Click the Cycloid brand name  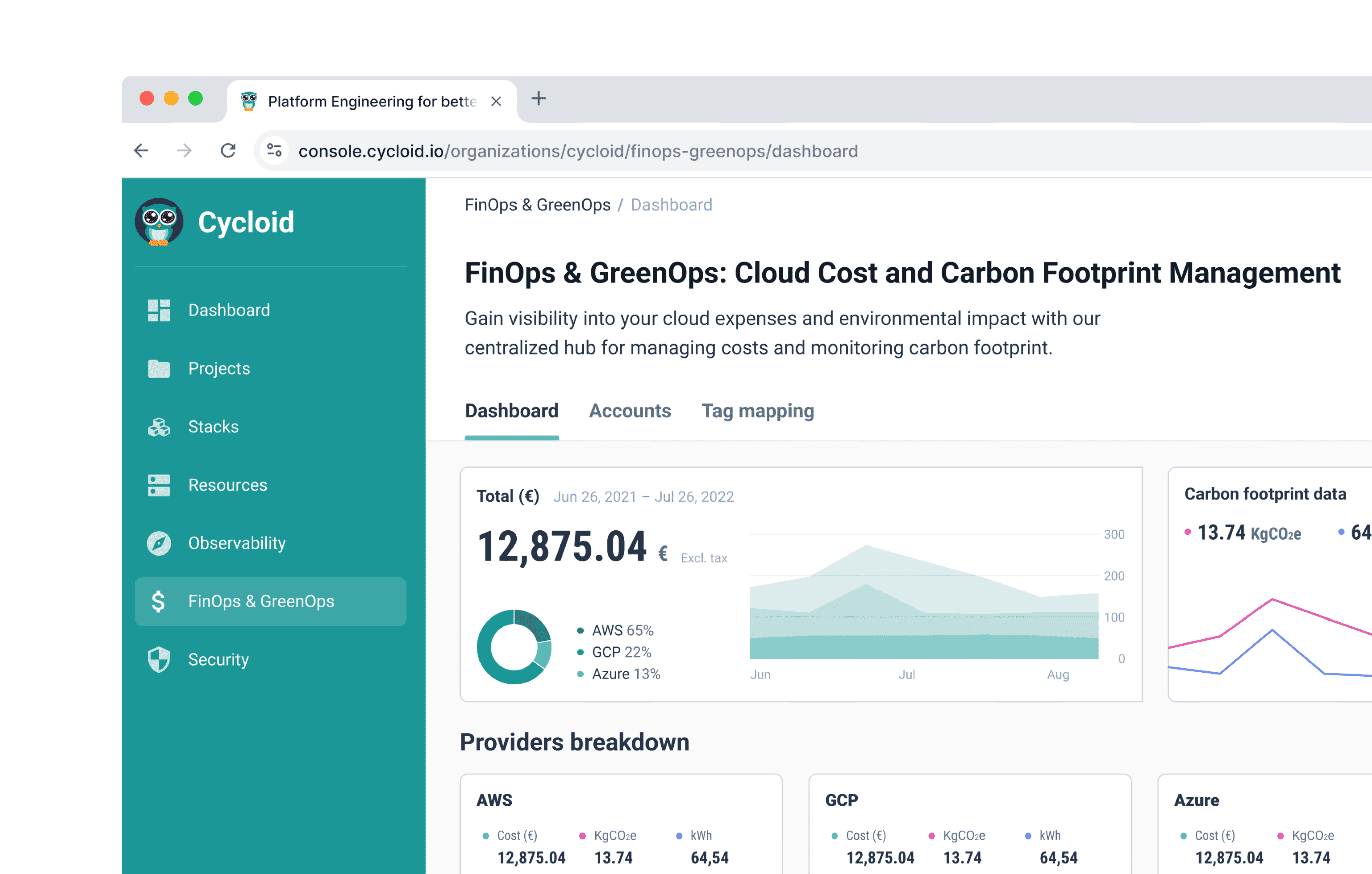click(x=246, y=222)
